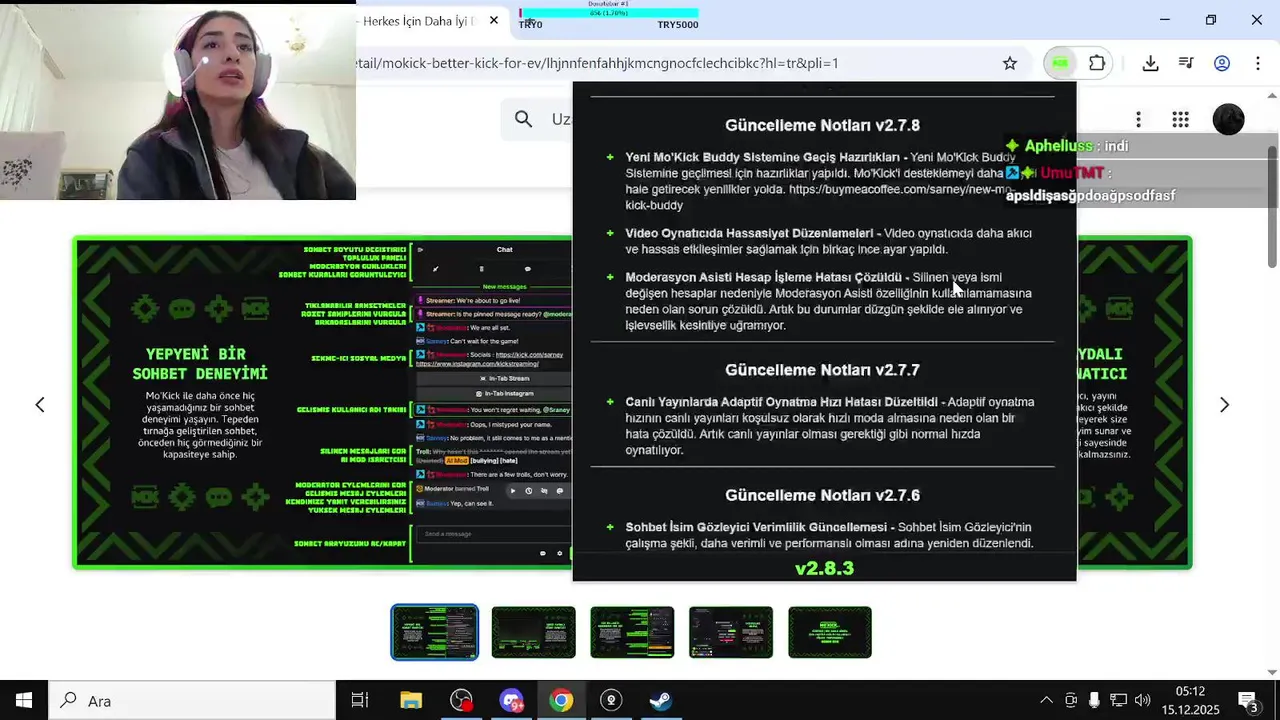1280x720 pixels.
Task: Open Chrome downloads icon
Action: click(x=1151, y=63)
